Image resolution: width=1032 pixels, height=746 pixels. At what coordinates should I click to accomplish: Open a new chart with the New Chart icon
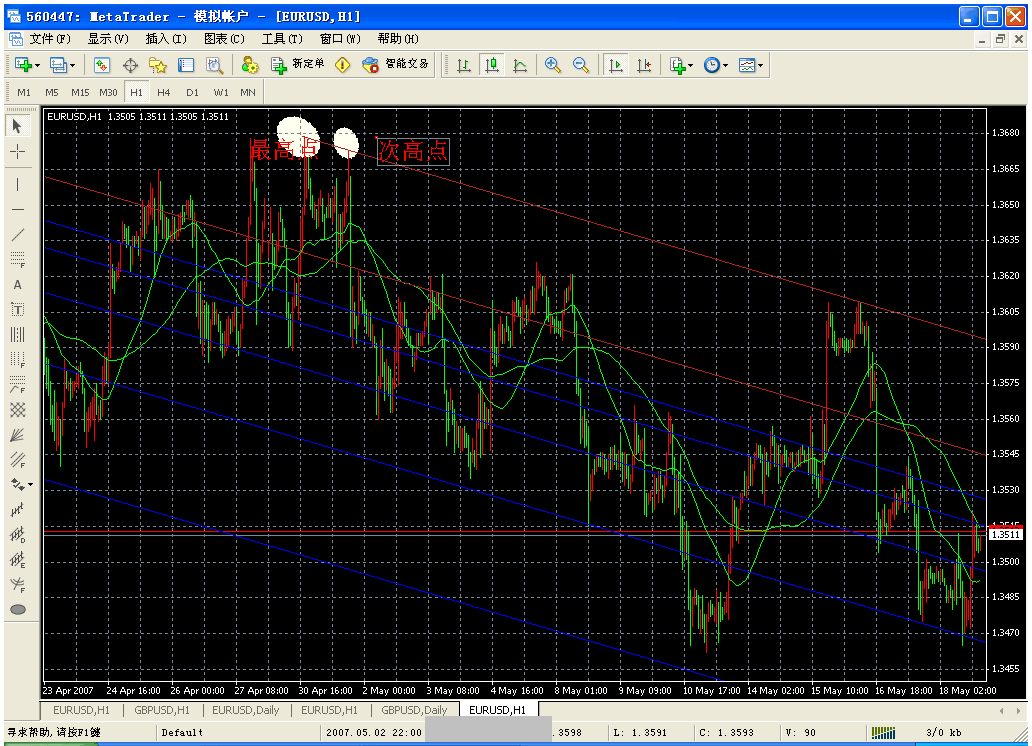(25, 64)
